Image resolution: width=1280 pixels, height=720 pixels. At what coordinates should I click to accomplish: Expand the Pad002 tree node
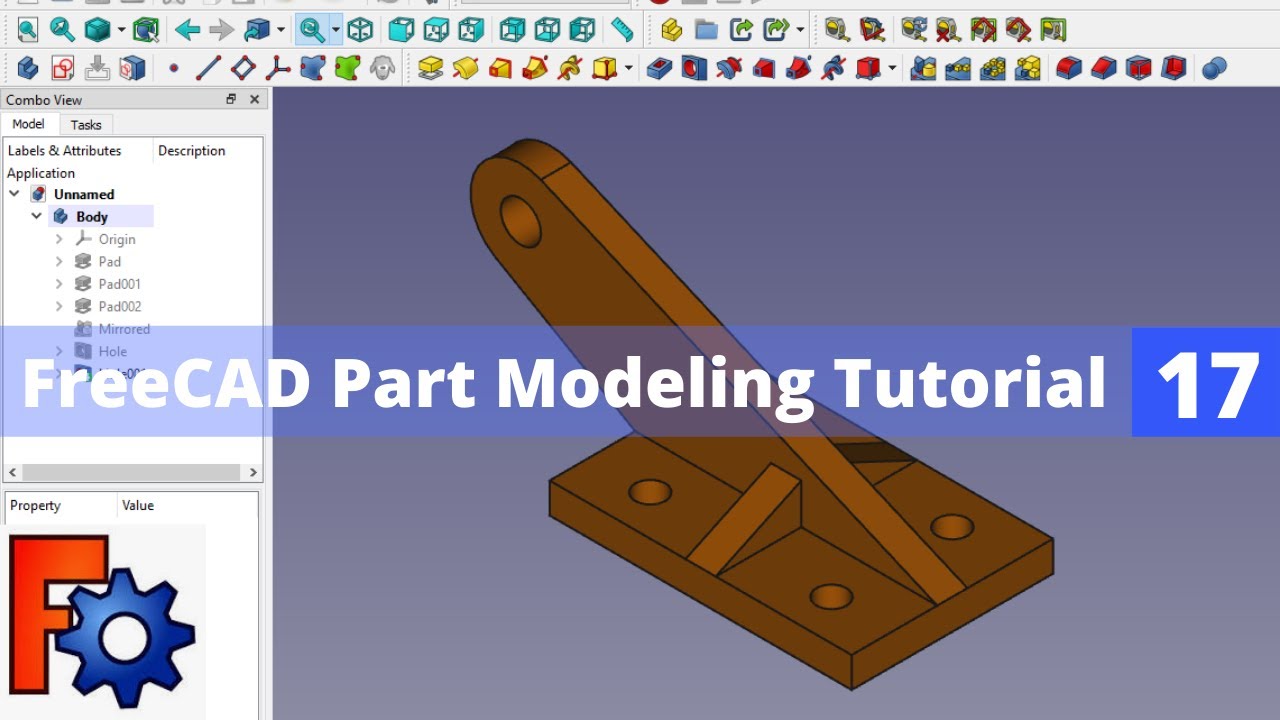pyautogui.click(x=59, y=306)
